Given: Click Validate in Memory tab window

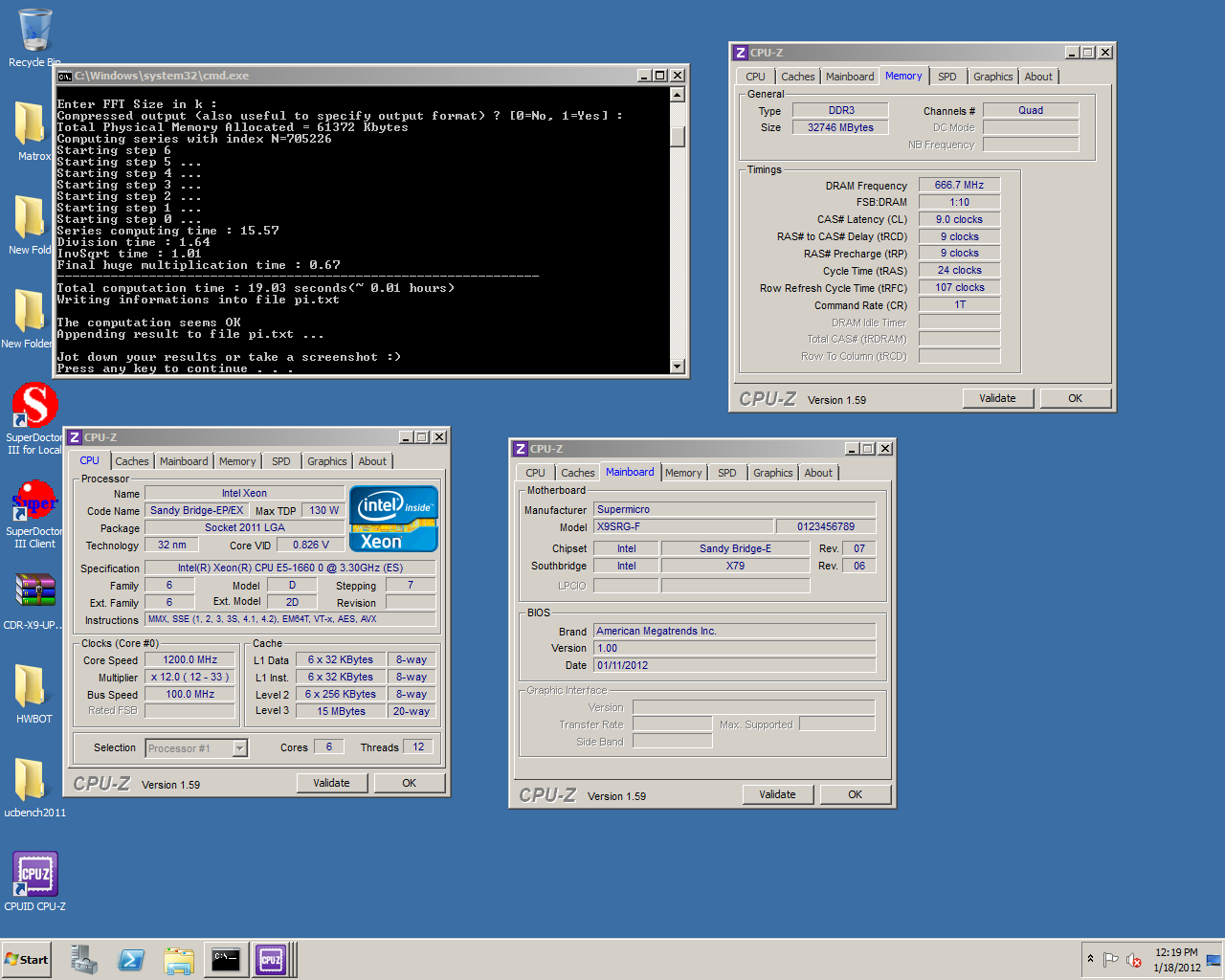Looking at the screenshot, I should (x=997, y=398).
